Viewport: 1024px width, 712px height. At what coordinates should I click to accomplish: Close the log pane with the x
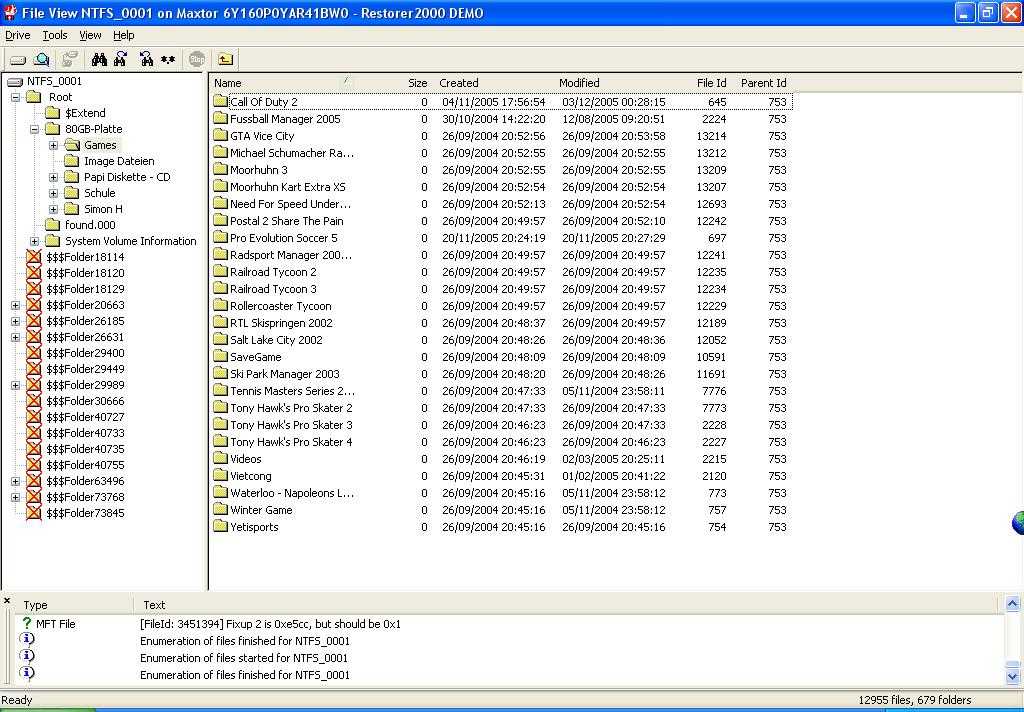pos(7,600)
